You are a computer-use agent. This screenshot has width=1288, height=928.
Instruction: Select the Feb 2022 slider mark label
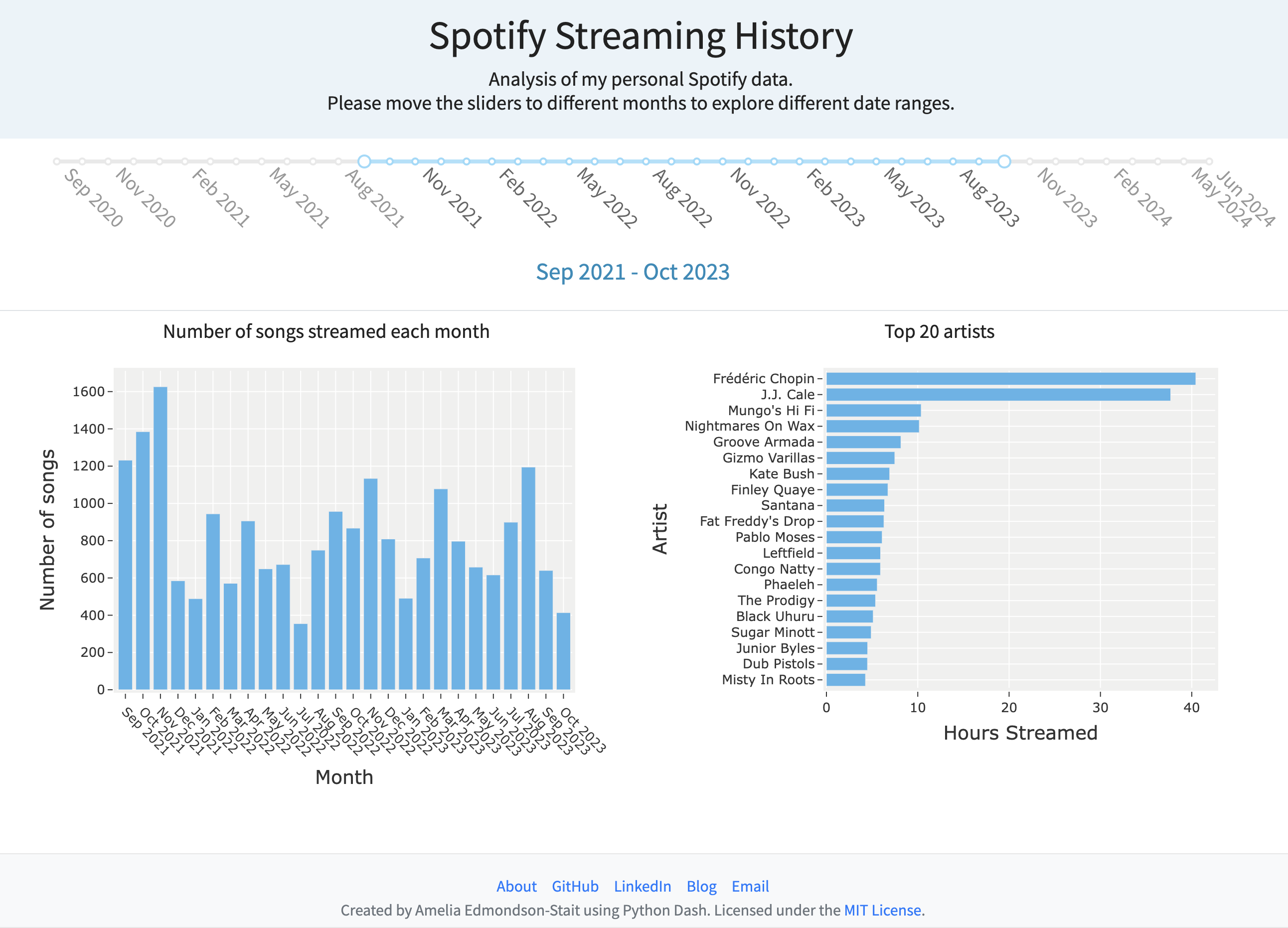click(x=528, y=198)
